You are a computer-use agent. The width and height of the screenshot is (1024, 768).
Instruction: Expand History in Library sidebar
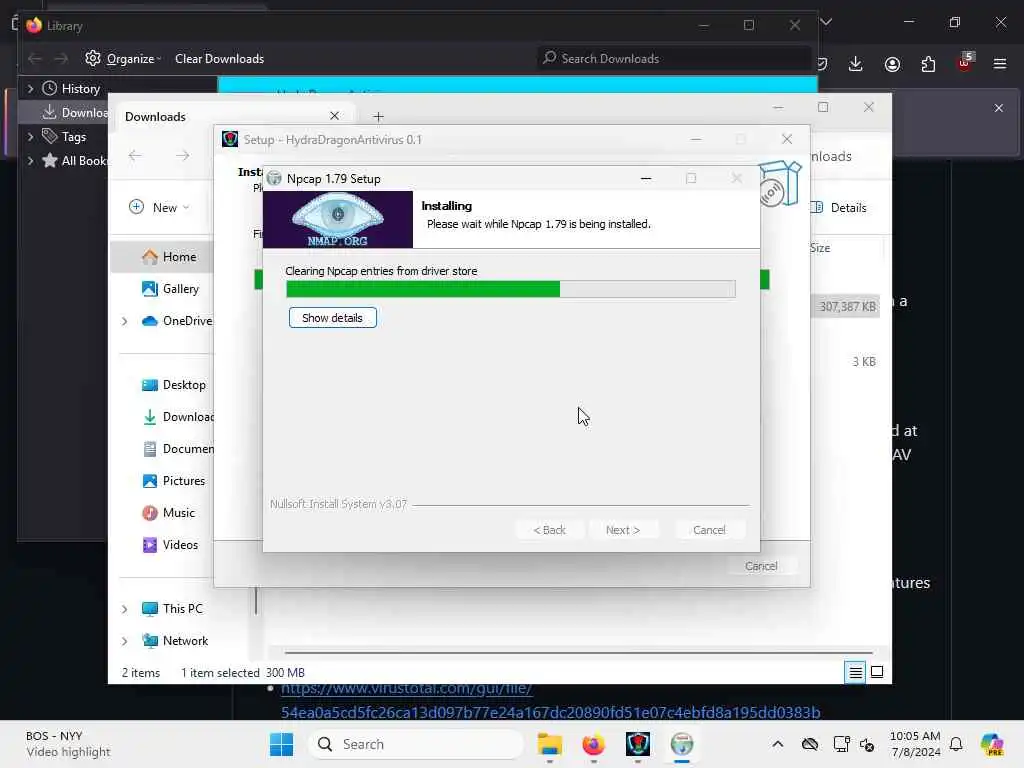pyautogui.click(x=31, y=88)
